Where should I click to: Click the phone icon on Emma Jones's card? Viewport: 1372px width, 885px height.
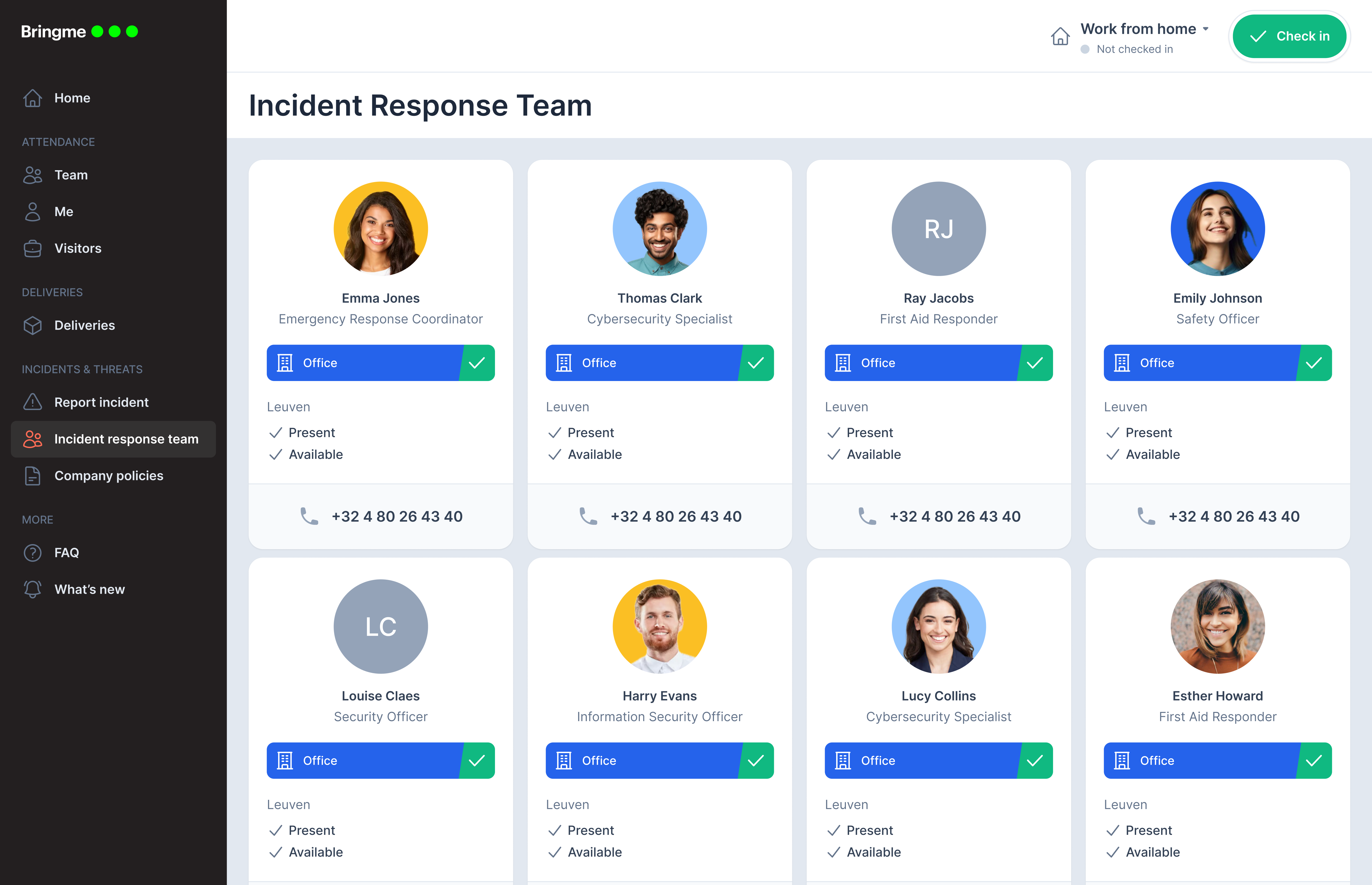(x=309, y=516)
